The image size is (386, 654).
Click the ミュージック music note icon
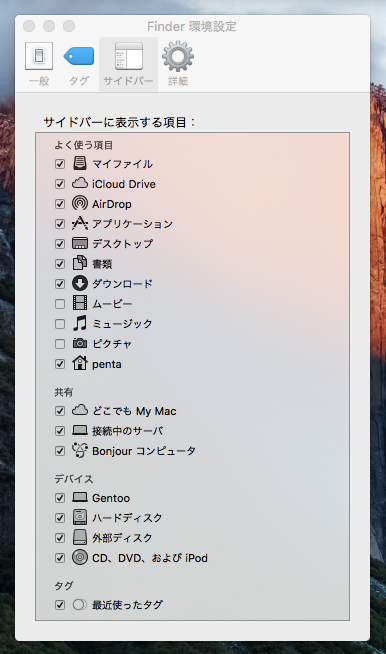[x=80, y=323]
